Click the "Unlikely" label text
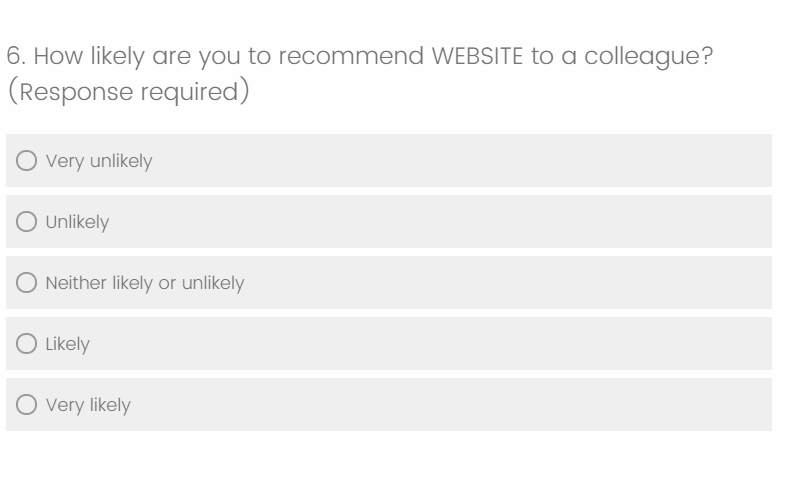This screenshot has width=789, height=485. click(77, 222)
